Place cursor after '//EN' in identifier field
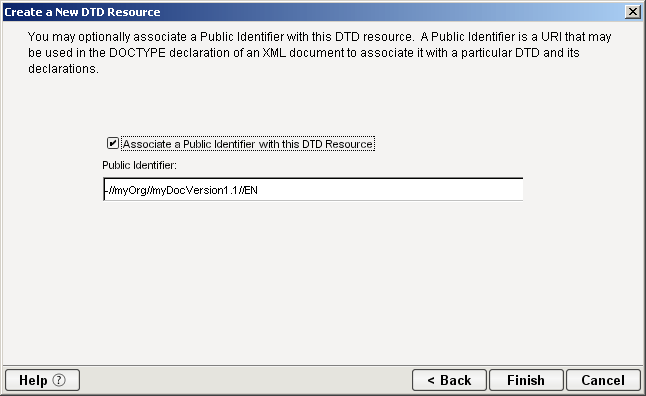The image size is (646, 396). coord(259,190)
